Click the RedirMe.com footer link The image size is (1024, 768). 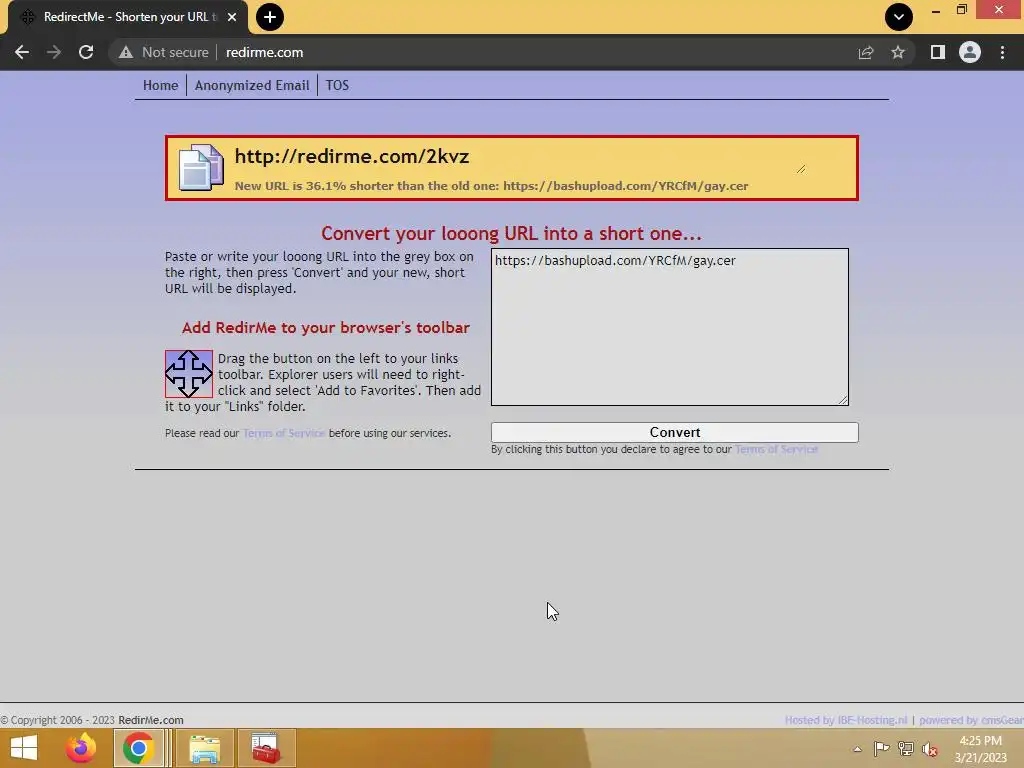click(x=151, y=720)
